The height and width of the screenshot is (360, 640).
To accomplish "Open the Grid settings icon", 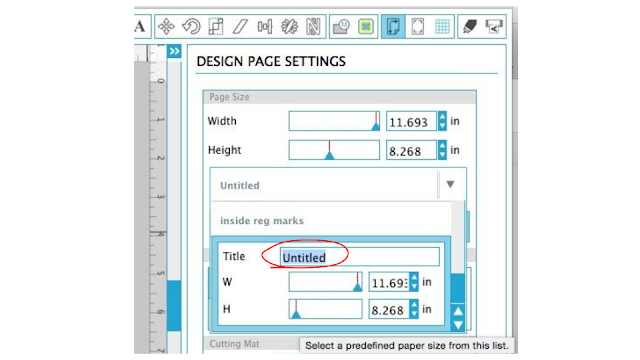I will (x=442, y=27).
